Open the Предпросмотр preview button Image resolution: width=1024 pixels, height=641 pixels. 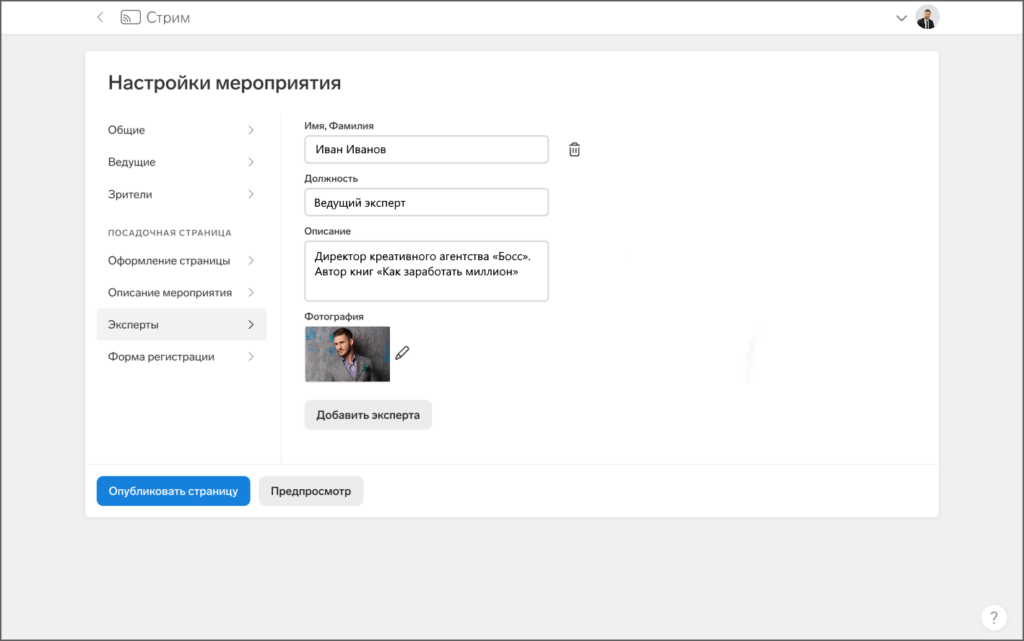311,491
